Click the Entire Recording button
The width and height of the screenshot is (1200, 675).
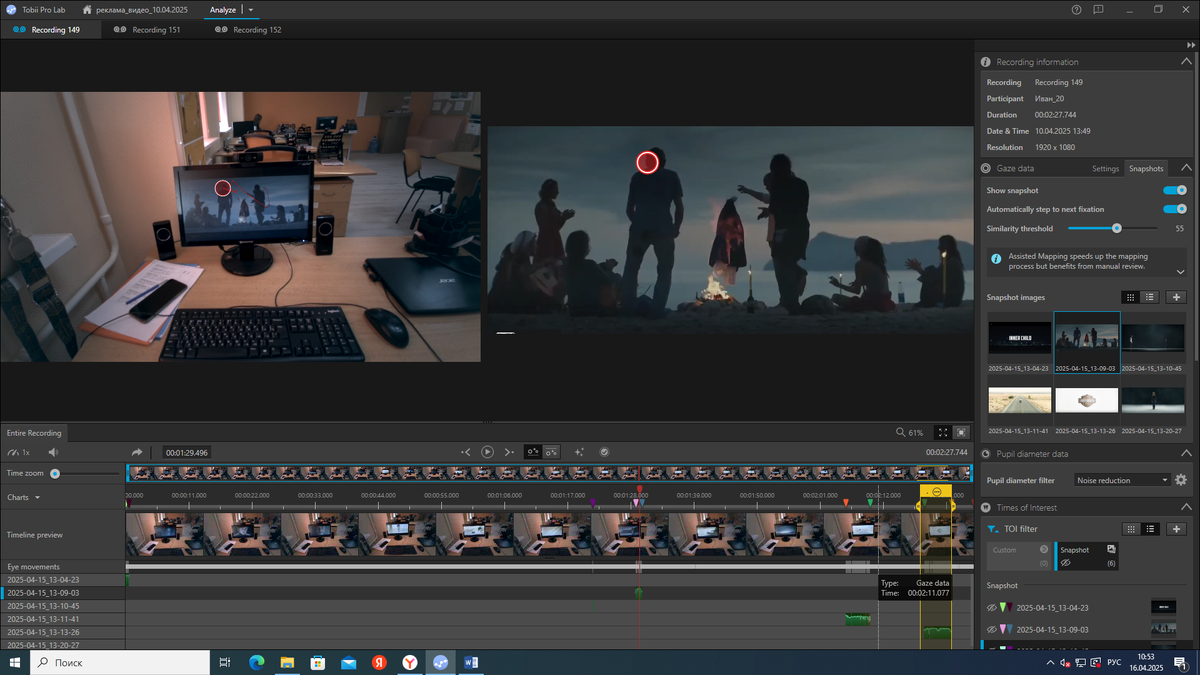[x=34, y=433]
